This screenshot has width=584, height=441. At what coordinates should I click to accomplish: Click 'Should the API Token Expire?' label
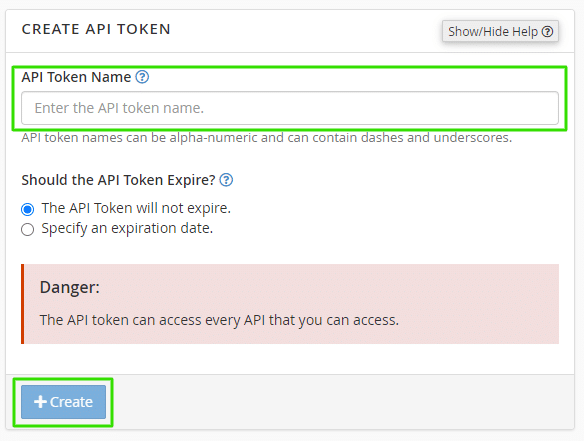pos(118,180)
